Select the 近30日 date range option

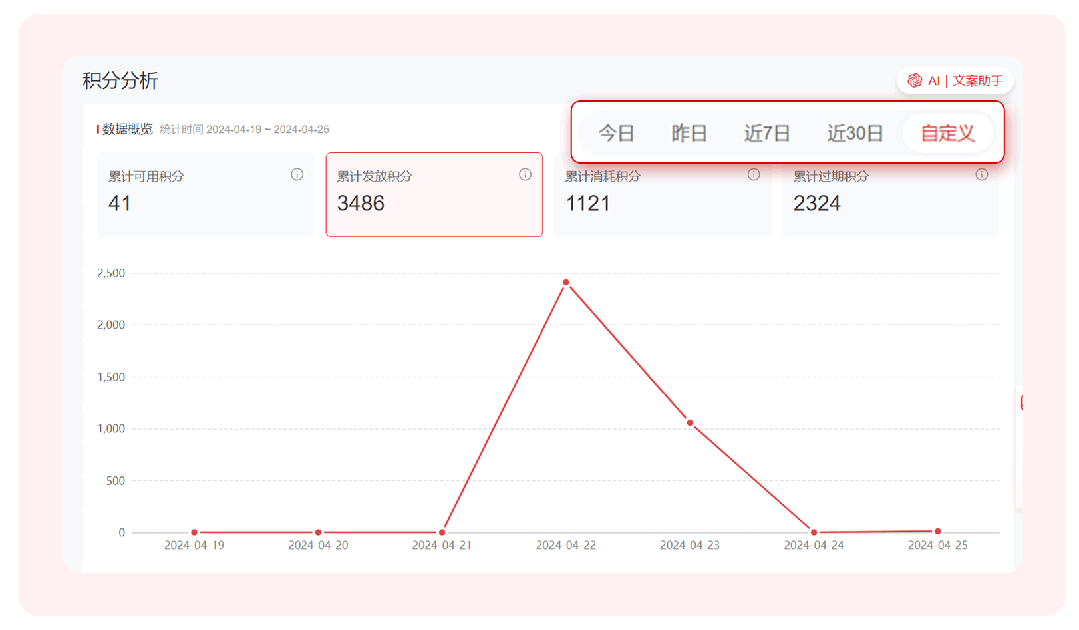point(855,133)
